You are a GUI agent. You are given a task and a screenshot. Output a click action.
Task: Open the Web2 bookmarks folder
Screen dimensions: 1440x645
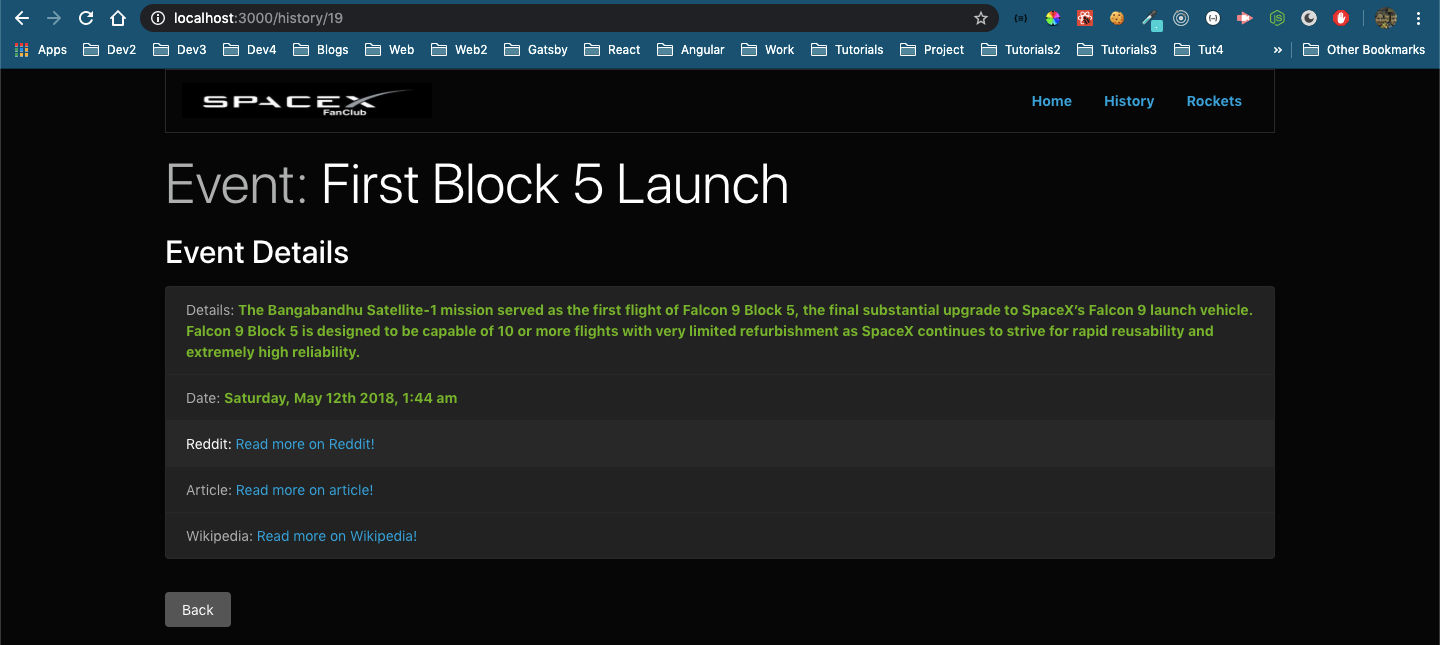click(459, 49)
